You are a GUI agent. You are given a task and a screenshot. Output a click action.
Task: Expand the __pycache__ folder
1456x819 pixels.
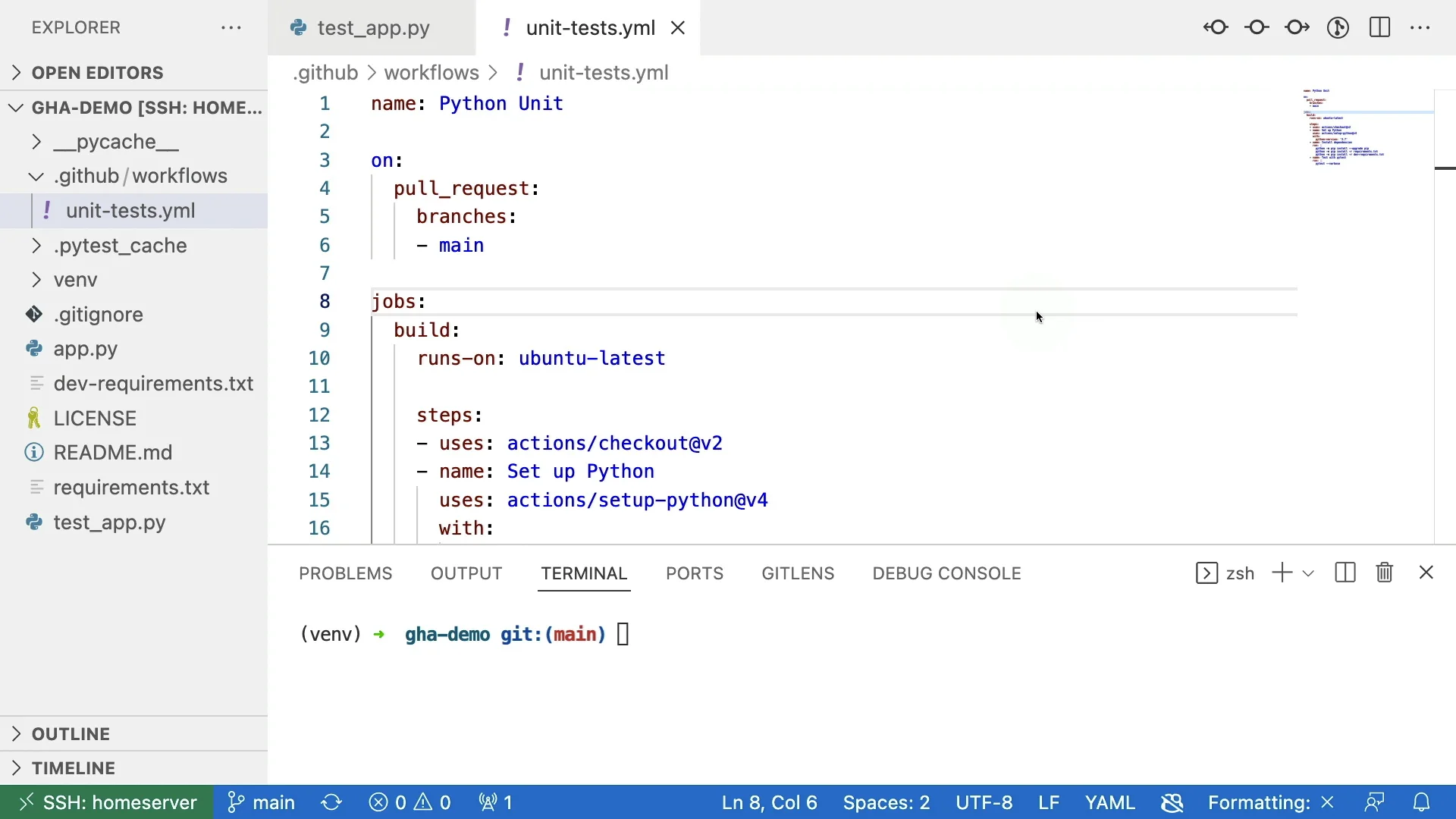click(115, 142)
